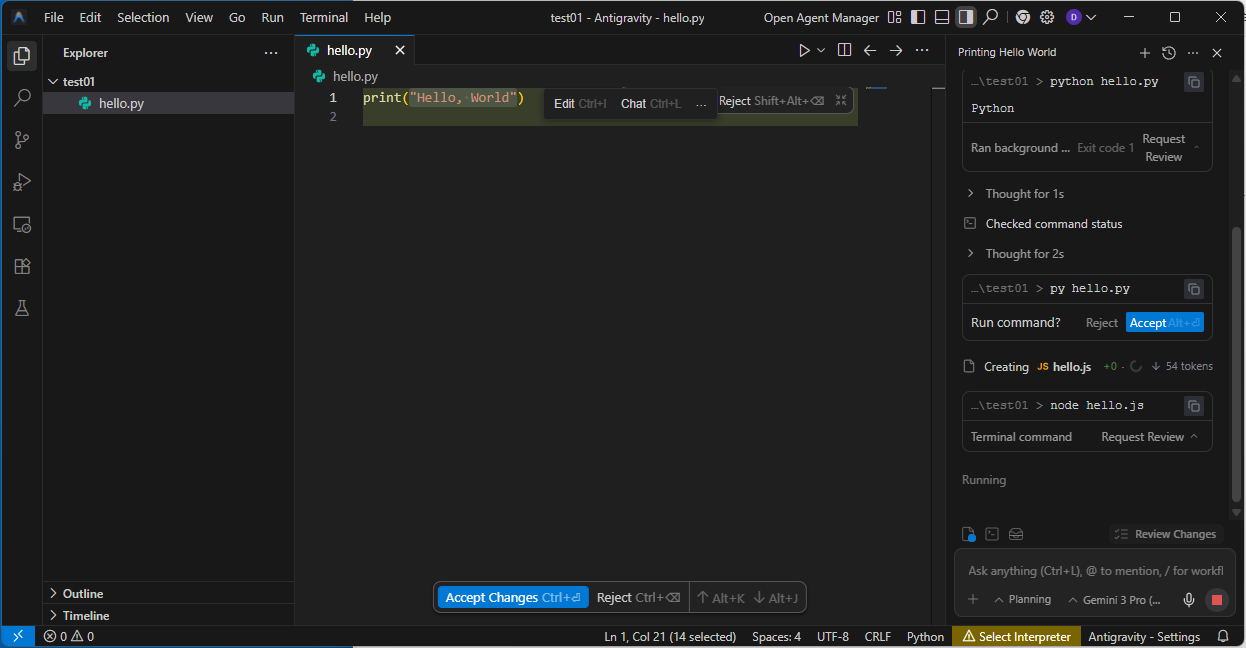1246x648 pixels.
Task: Open the Gemini 3 Pro model dropdown
Action: [x=1114, y=600]
